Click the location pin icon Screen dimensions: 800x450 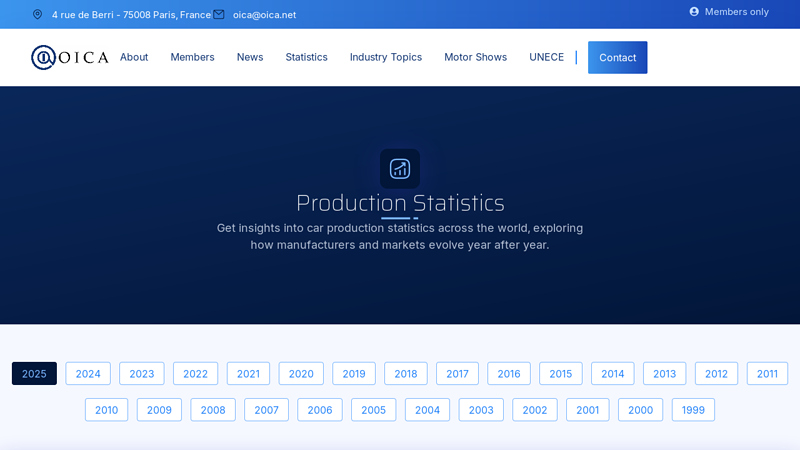[x=37, y=14]
